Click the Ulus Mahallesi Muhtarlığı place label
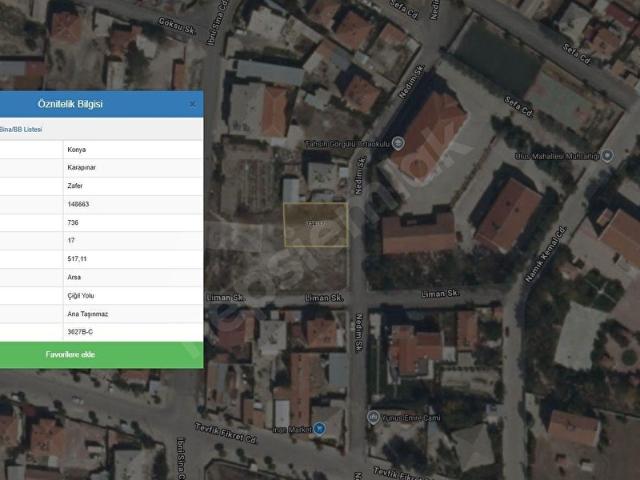640x480 pixels. 557,156
